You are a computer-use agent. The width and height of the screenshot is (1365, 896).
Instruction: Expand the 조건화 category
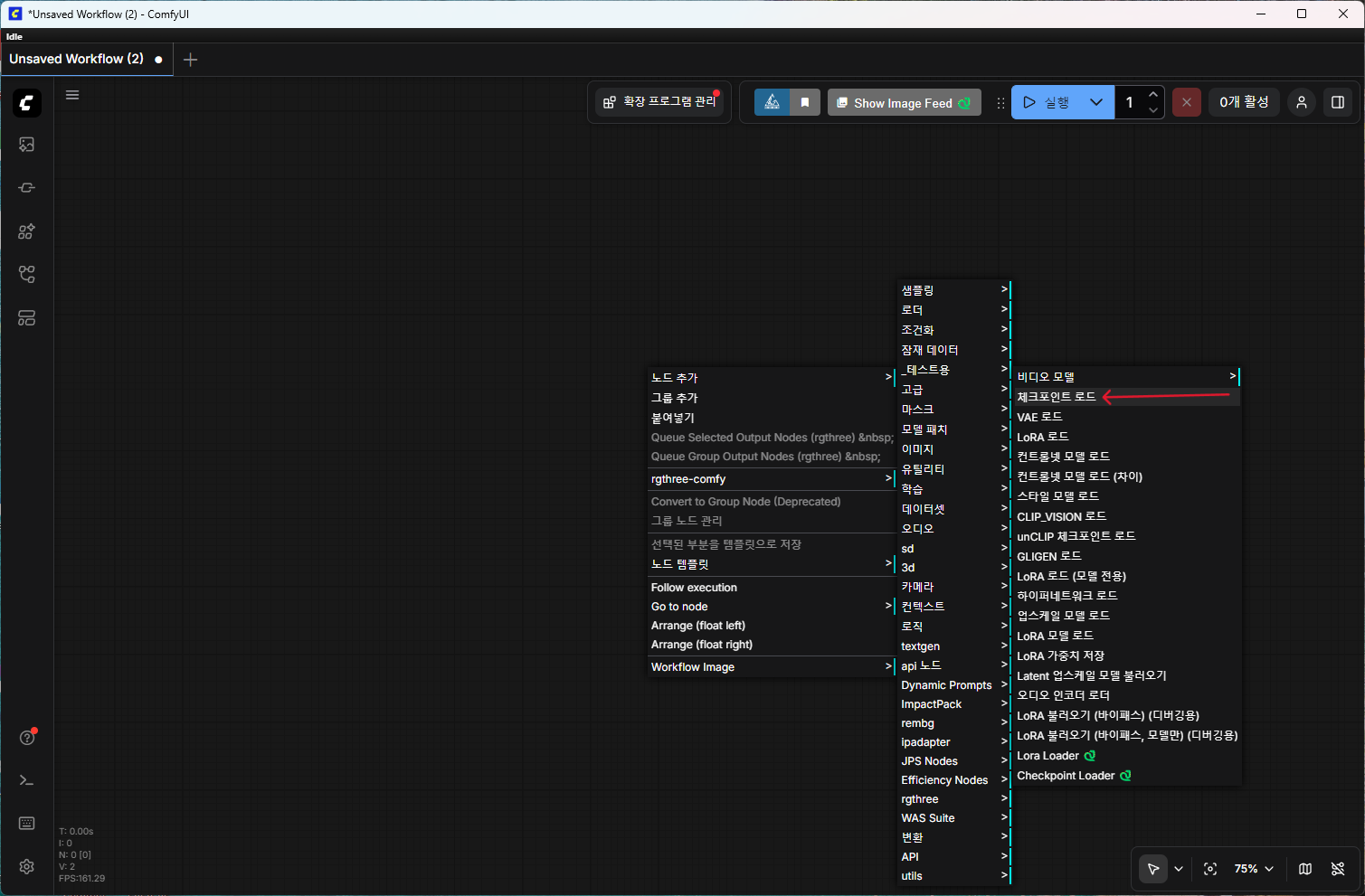click(953, 330)
